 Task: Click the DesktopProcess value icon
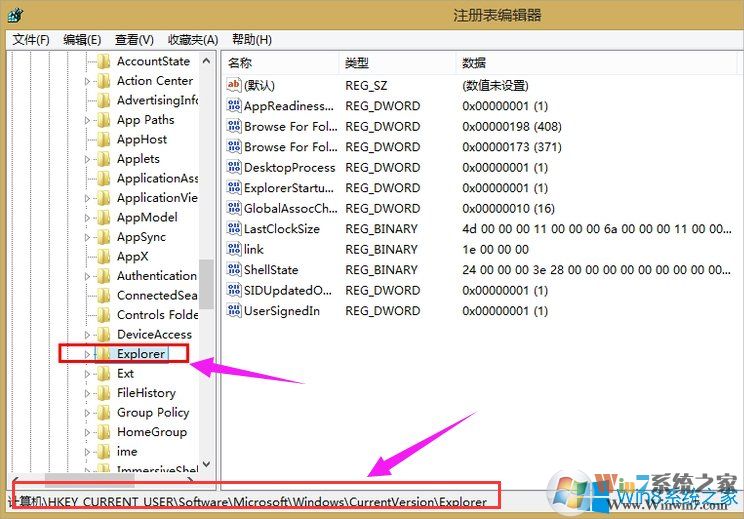point(234,167)
